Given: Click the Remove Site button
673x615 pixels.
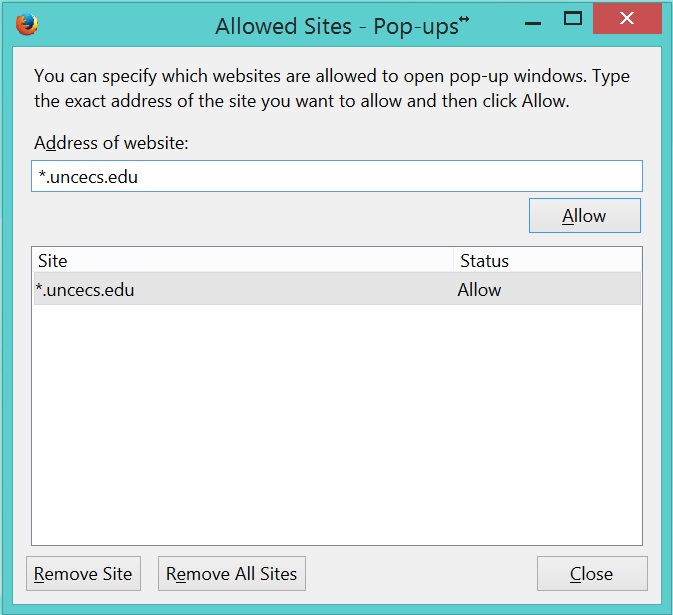Looking at the screenshot, I should [83, 574].
